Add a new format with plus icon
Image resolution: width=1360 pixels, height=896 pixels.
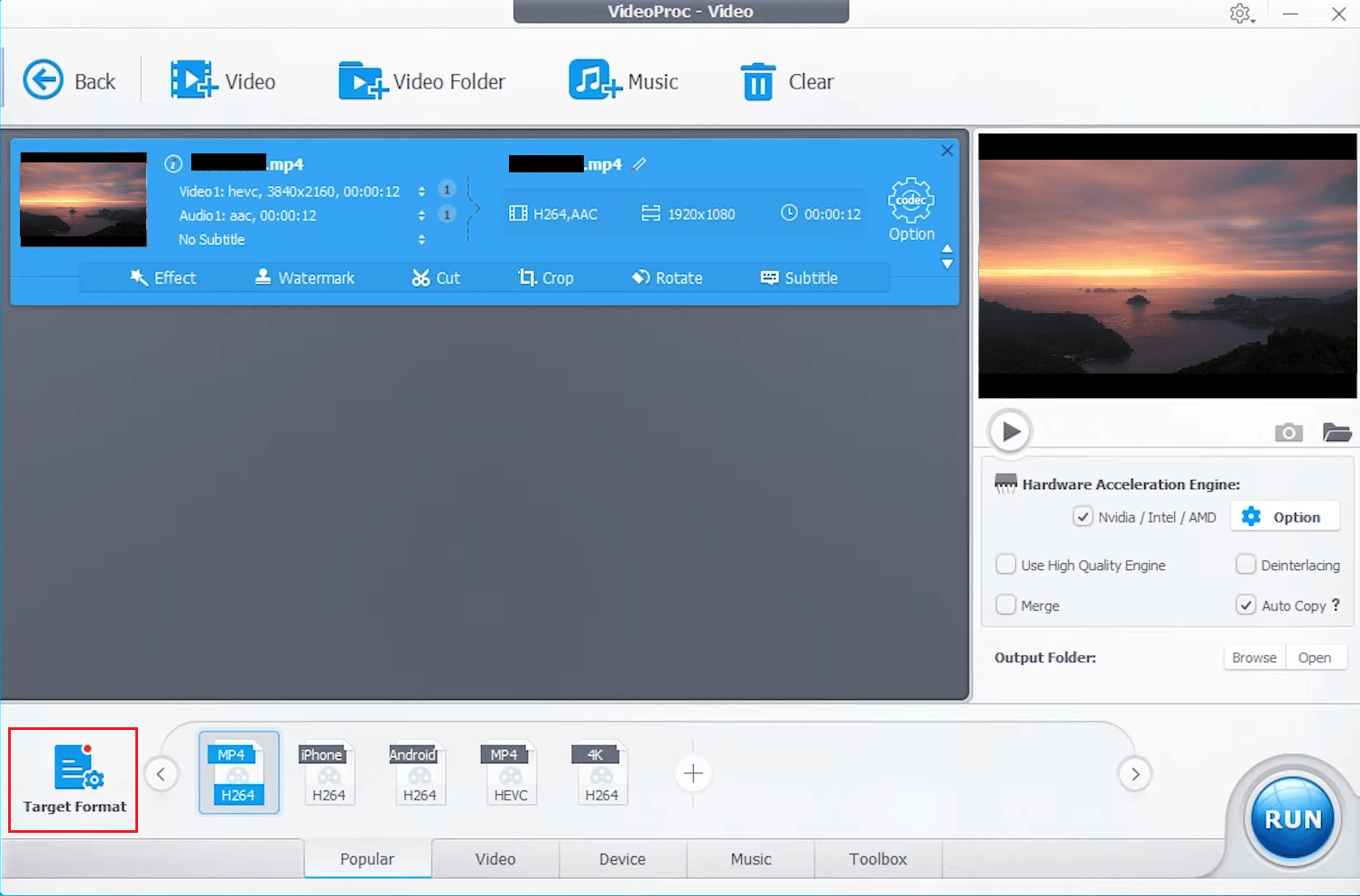693,773
